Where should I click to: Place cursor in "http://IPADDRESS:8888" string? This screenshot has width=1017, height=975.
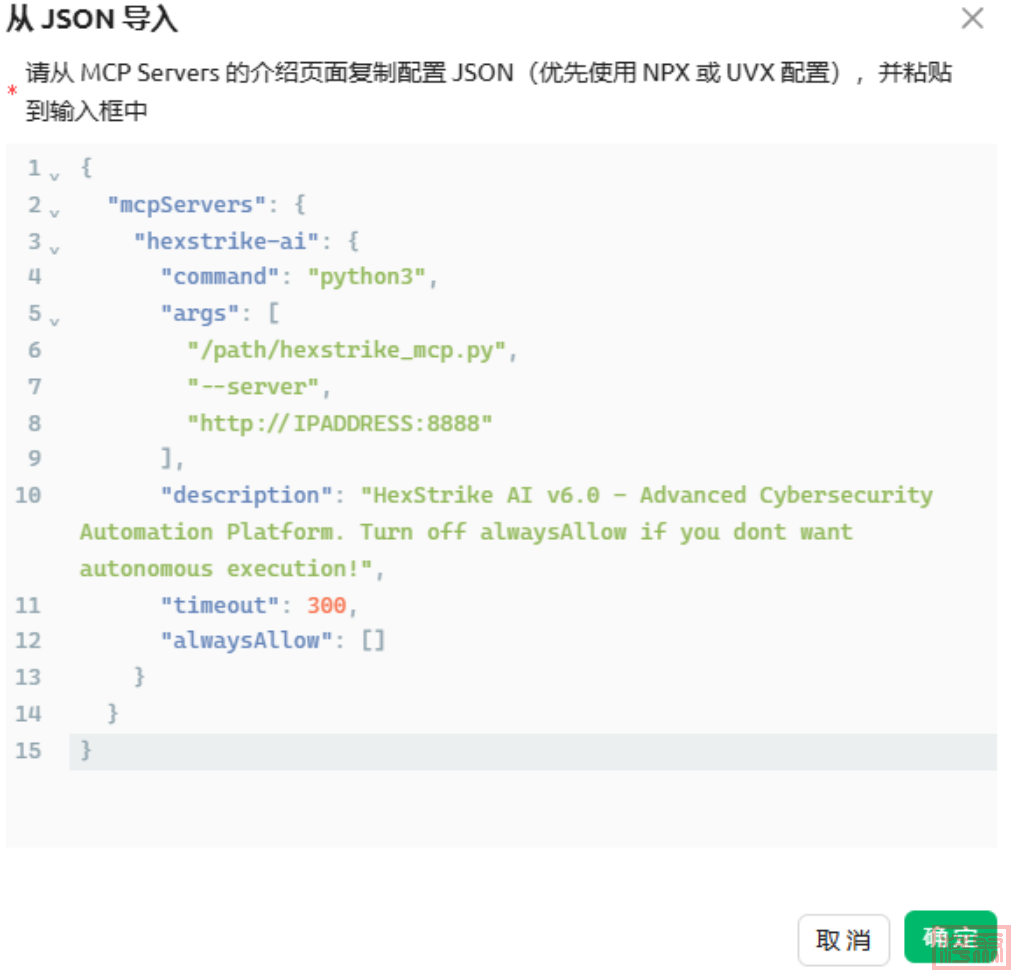[x=340, y=423]
